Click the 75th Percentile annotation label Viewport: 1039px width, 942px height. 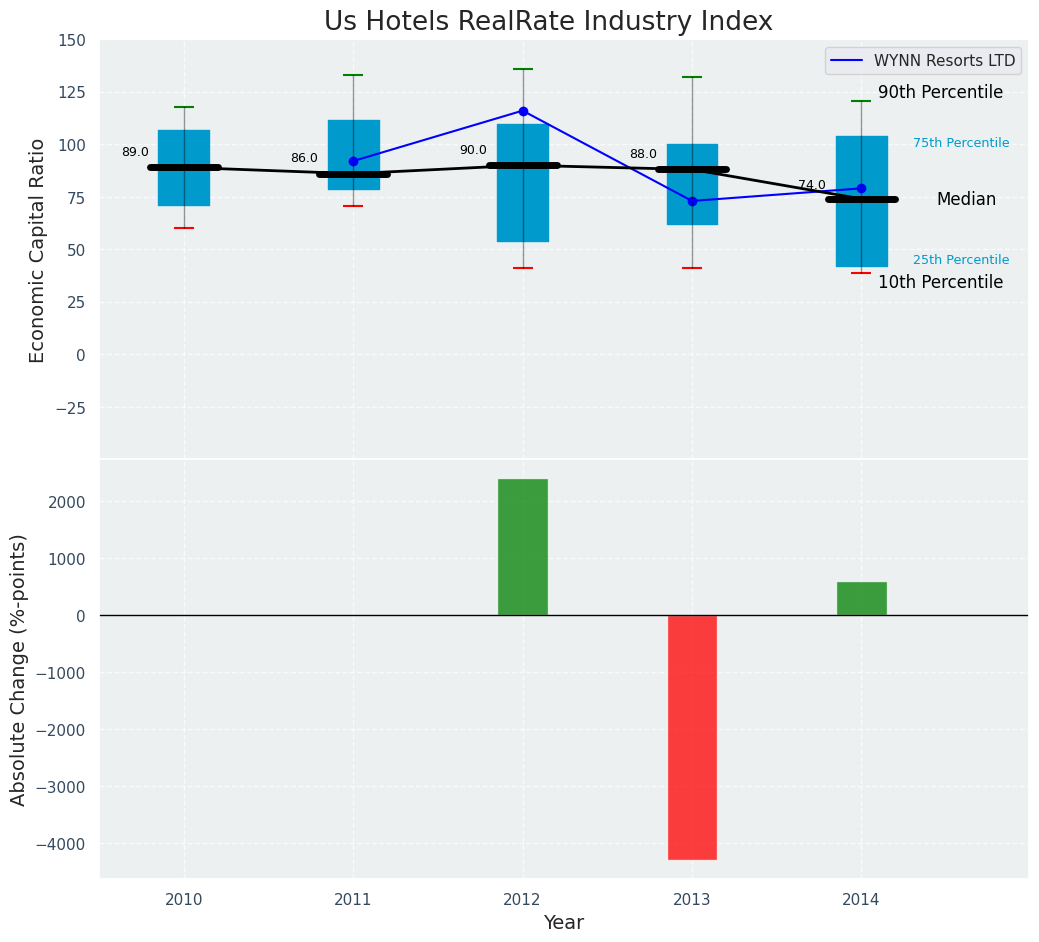[960, 143]
